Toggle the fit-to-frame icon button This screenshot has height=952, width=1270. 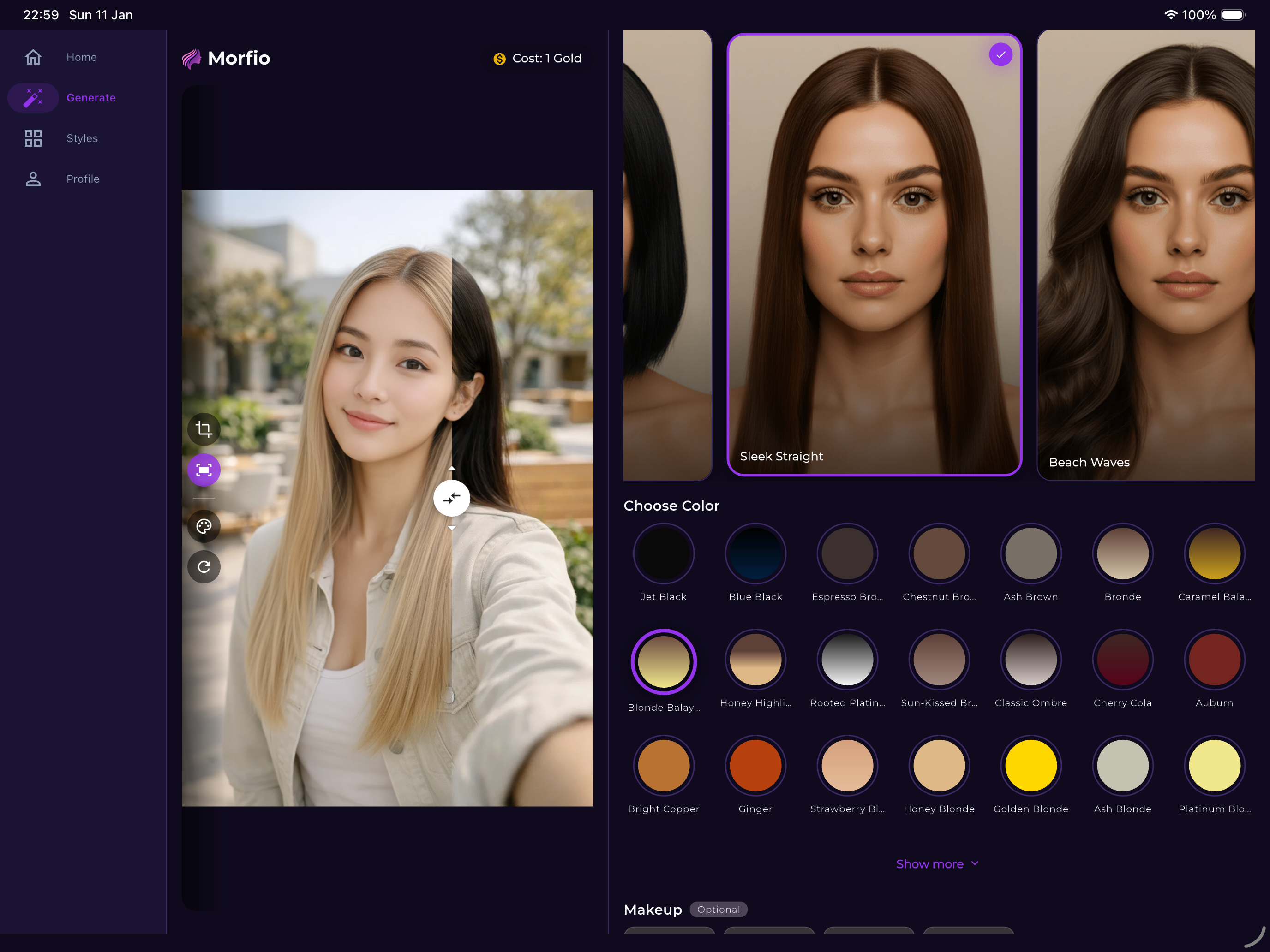coord(204,470)
